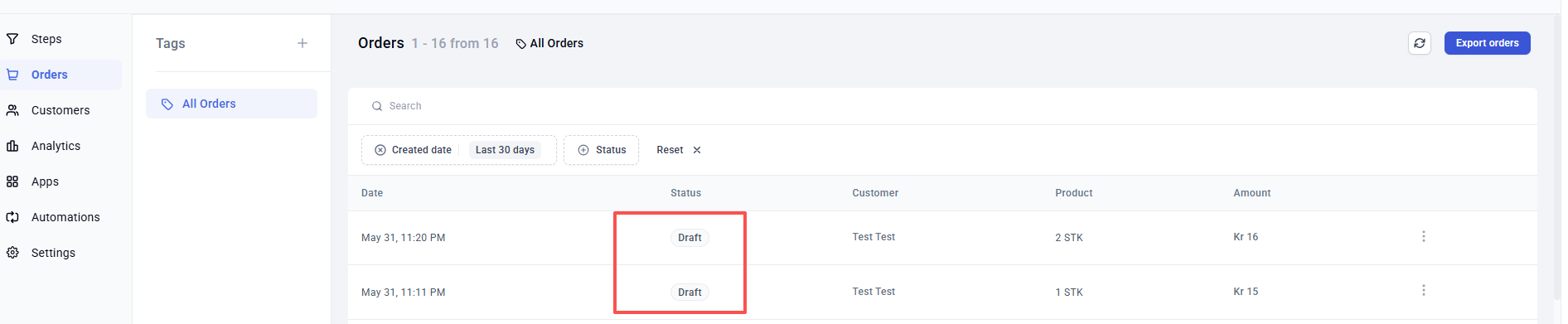Open actions menu for 11:20 PM order
The image size is (1568, 324).
[x=1424, y=236]
